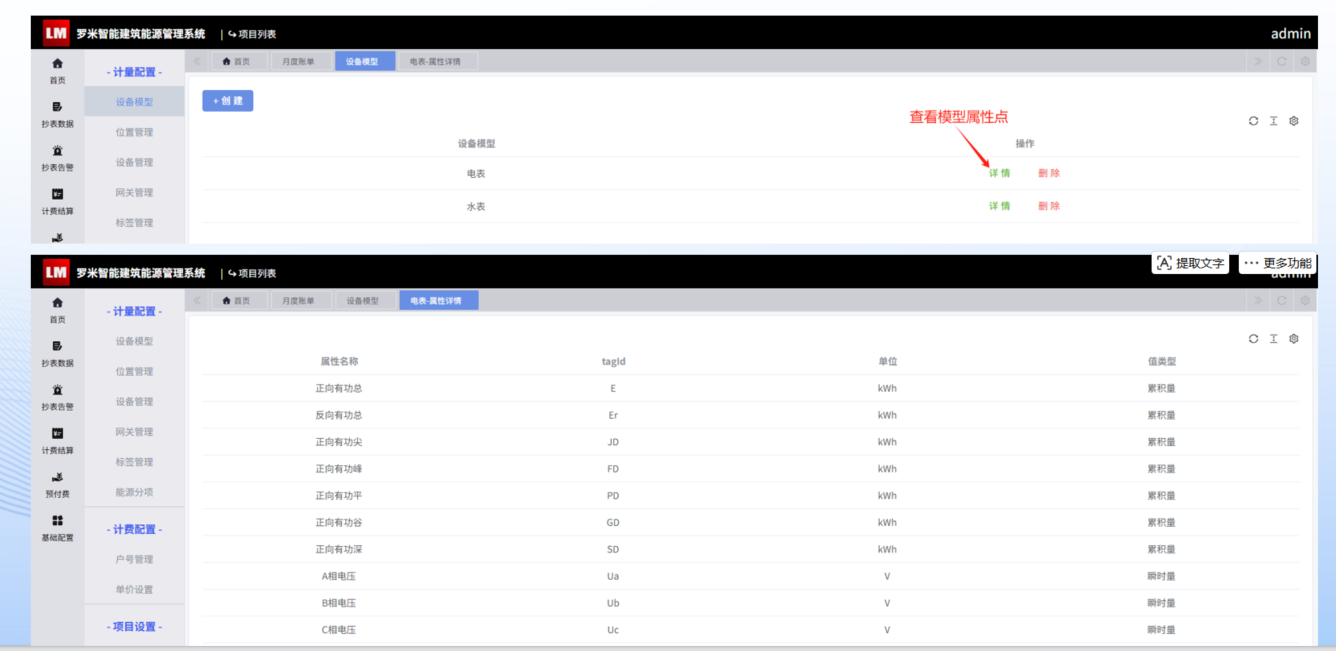The image size is (1336, 651).
Task: Open column settings gear in upper table
Action: [x=1294, y=121]
